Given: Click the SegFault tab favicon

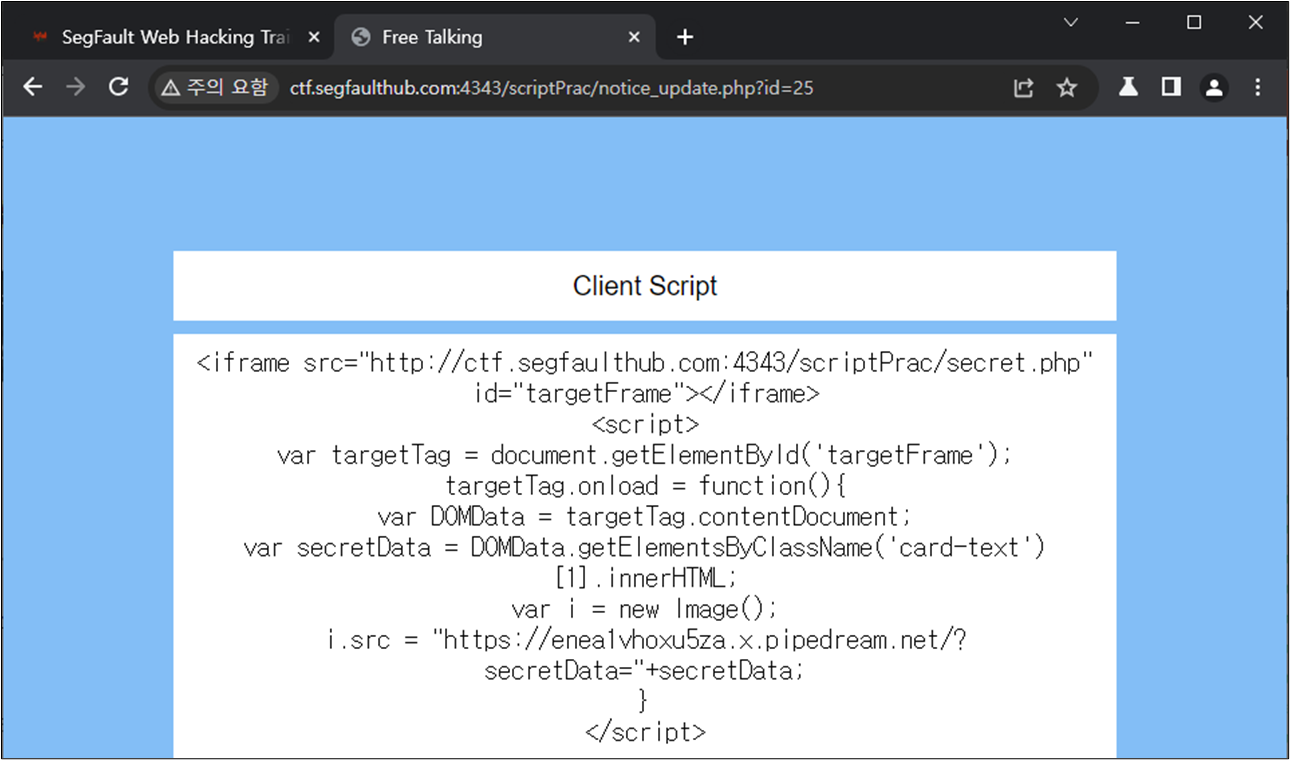Looking at the screenshot, I should point(40,37).
